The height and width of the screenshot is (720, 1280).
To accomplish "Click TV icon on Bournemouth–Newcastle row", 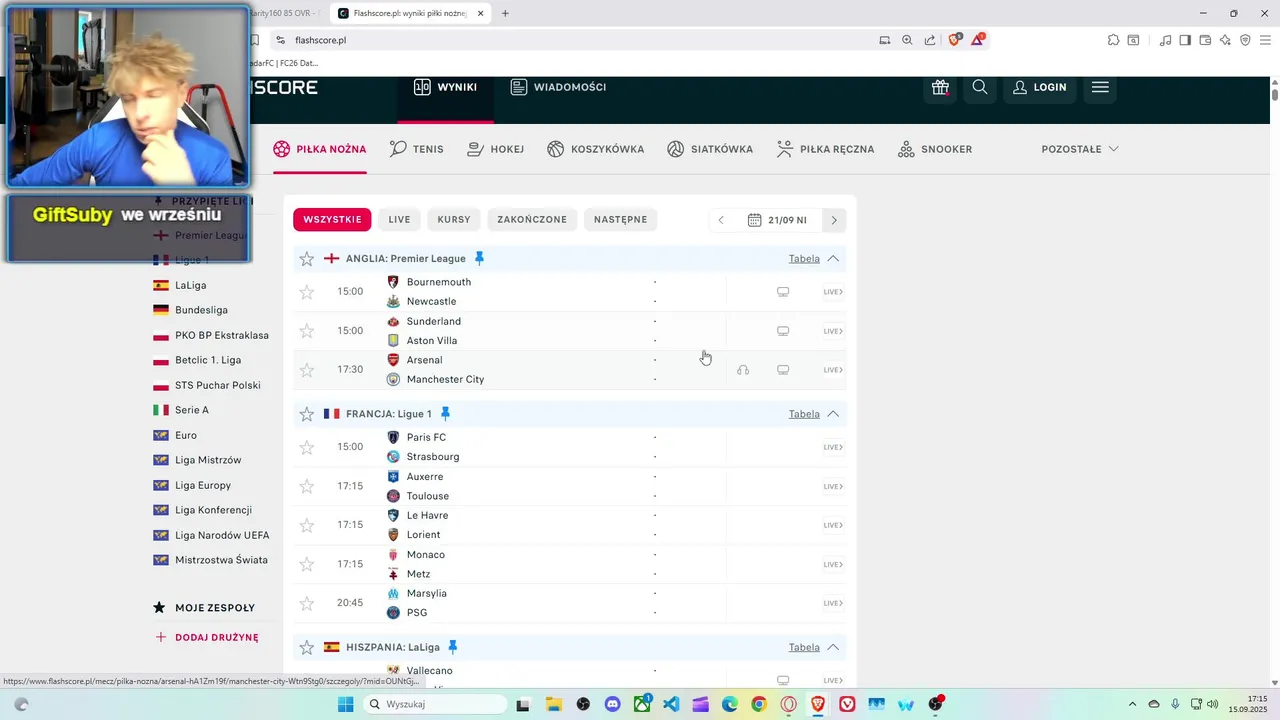I will pos(783,292).
